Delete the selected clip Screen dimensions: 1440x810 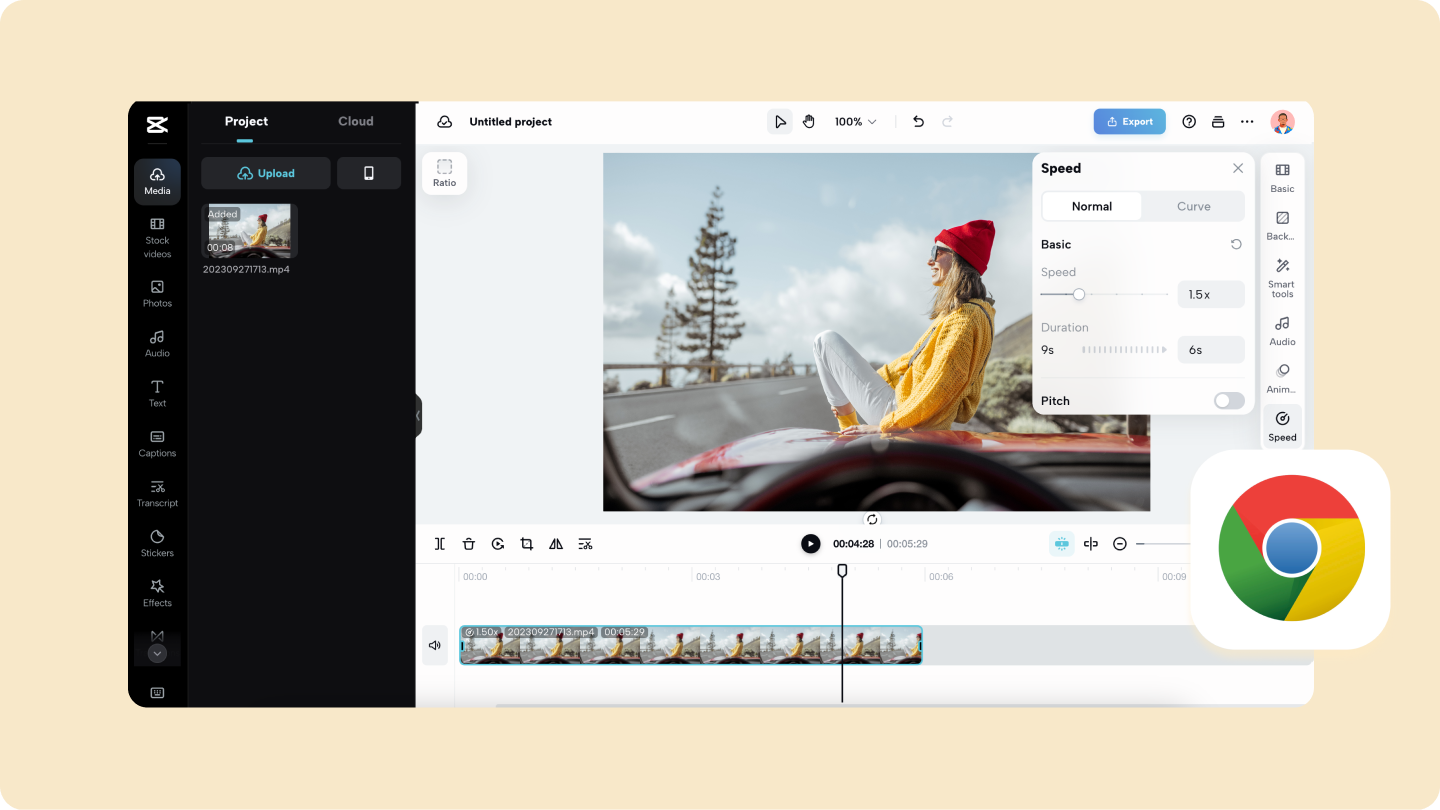[469, 544]
